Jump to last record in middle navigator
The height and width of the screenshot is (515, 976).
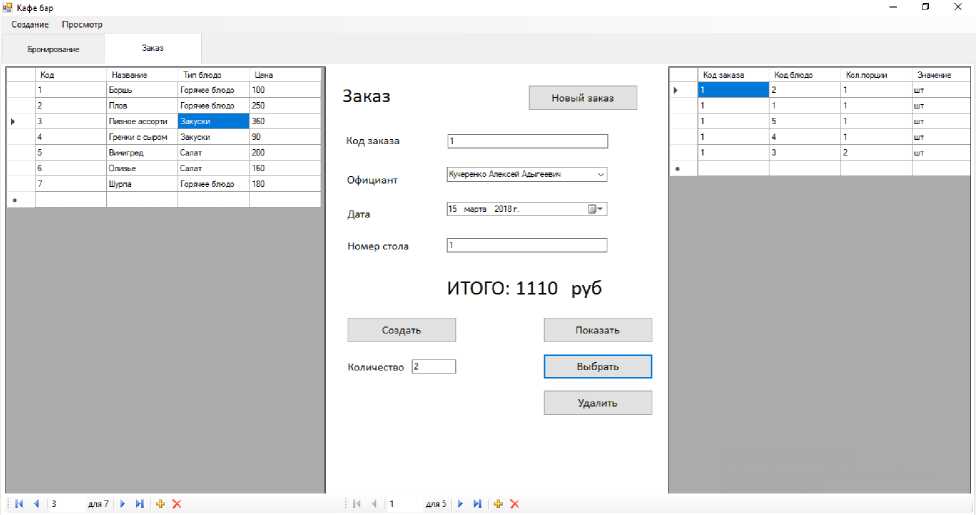coord(477,504)
